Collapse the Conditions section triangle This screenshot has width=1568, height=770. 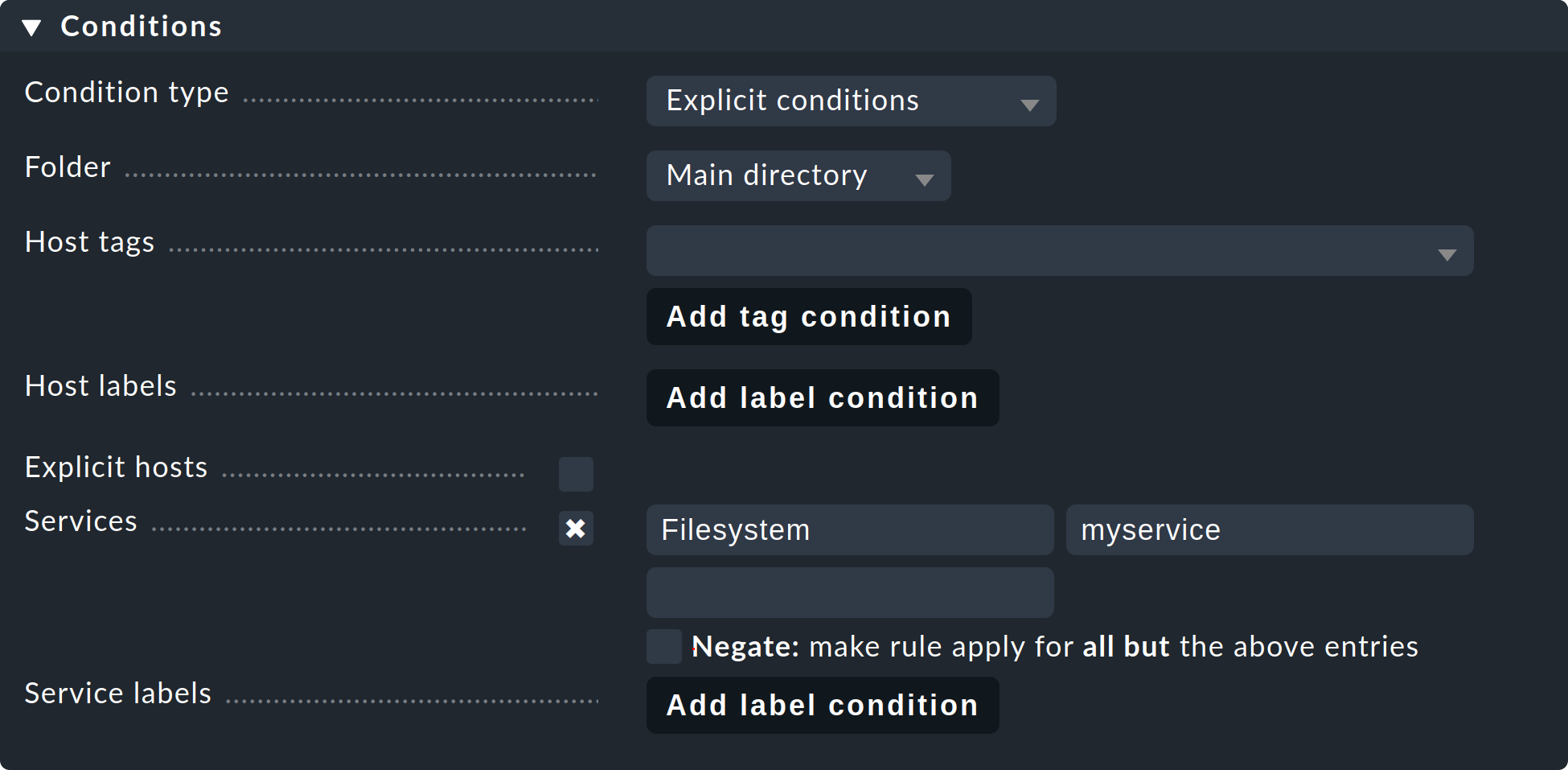pyautogui.click(x=31, y=28)
